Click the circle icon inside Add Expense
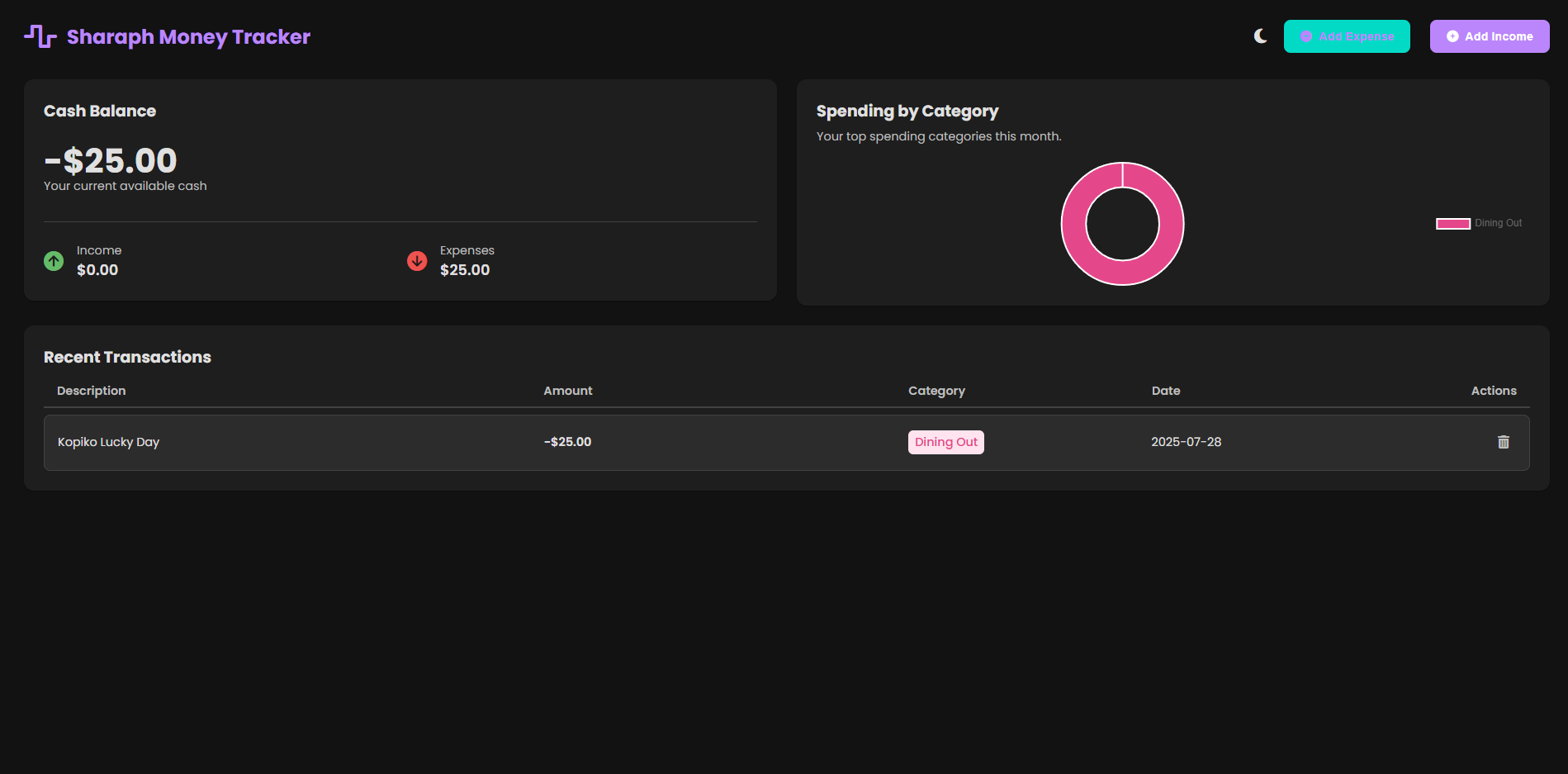 click(1306, 36)
